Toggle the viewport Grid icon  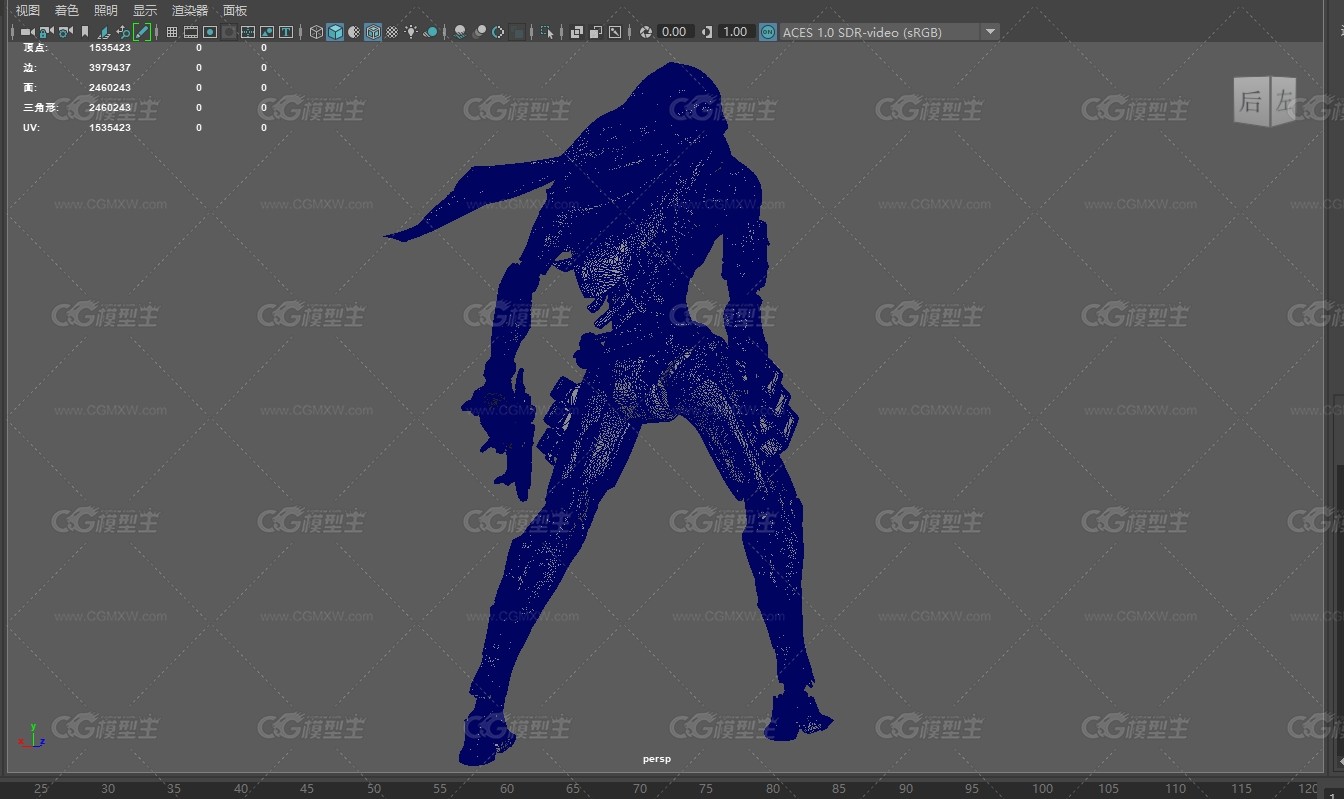(x=171, y=32)
